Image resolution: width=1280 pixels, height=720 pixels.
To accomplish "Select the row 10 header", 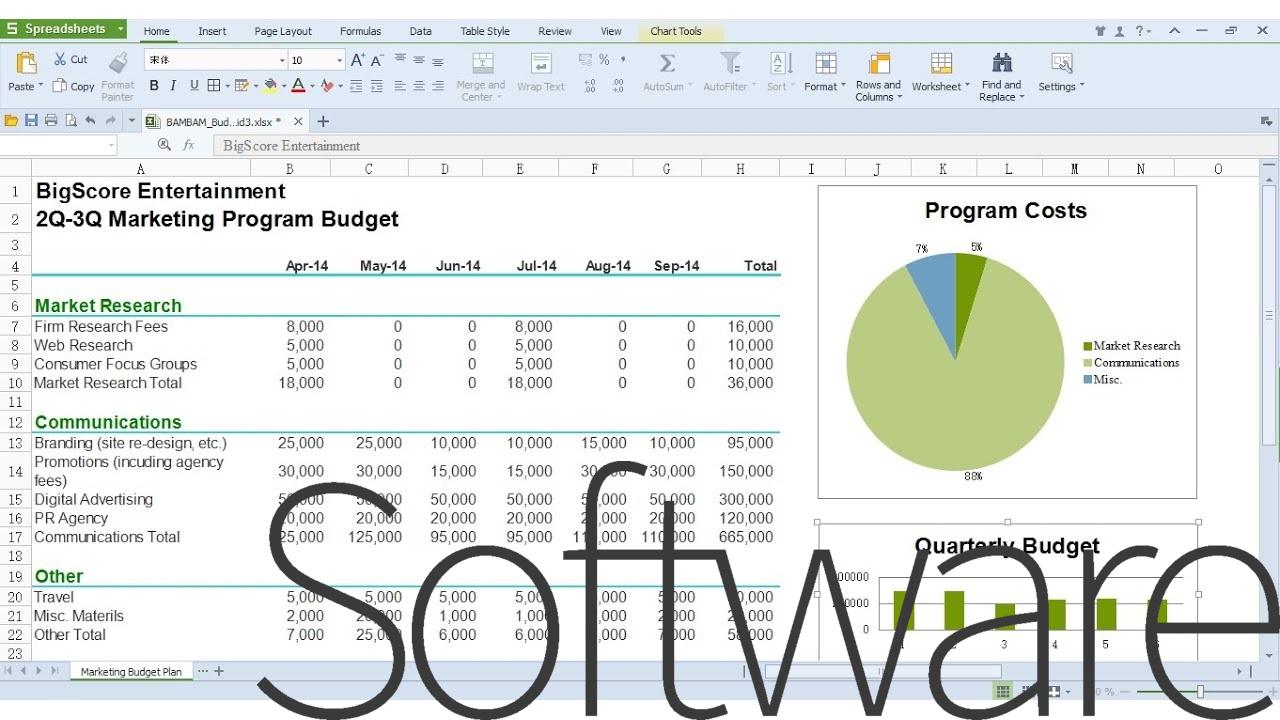I will coord(15,383).
